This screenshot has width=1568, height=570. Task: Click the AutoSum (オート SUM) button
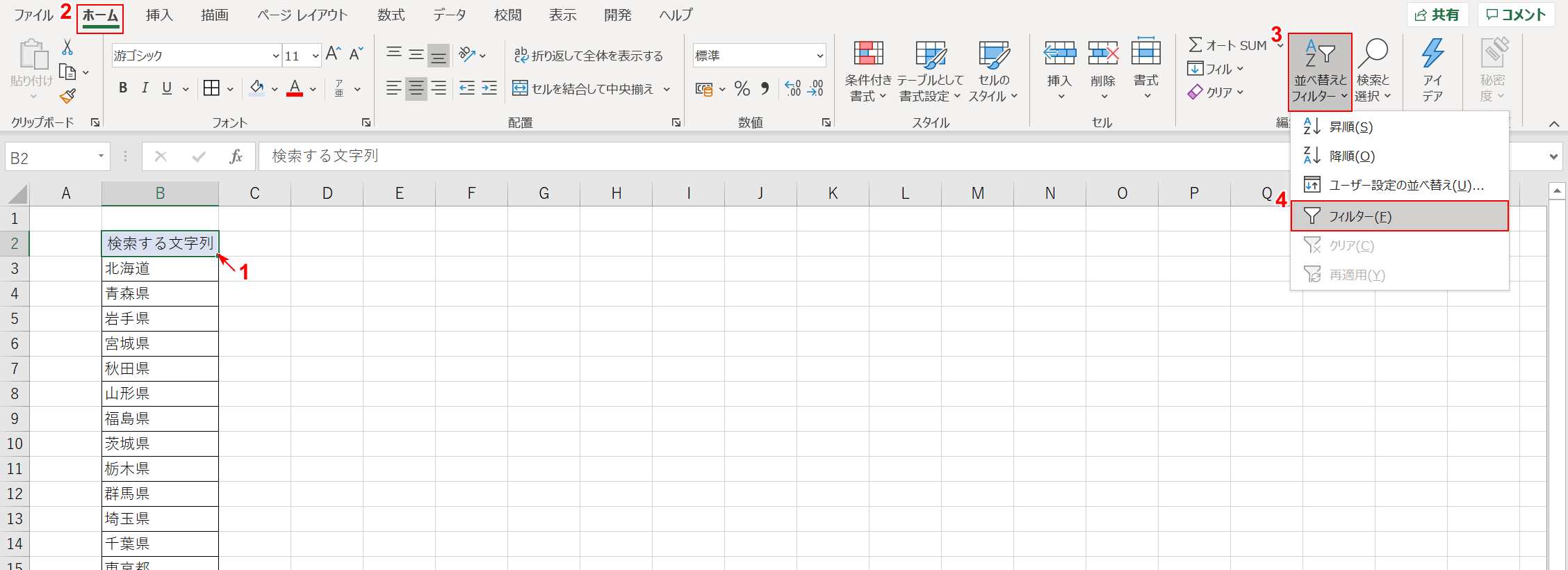(x=1227, y=45)
